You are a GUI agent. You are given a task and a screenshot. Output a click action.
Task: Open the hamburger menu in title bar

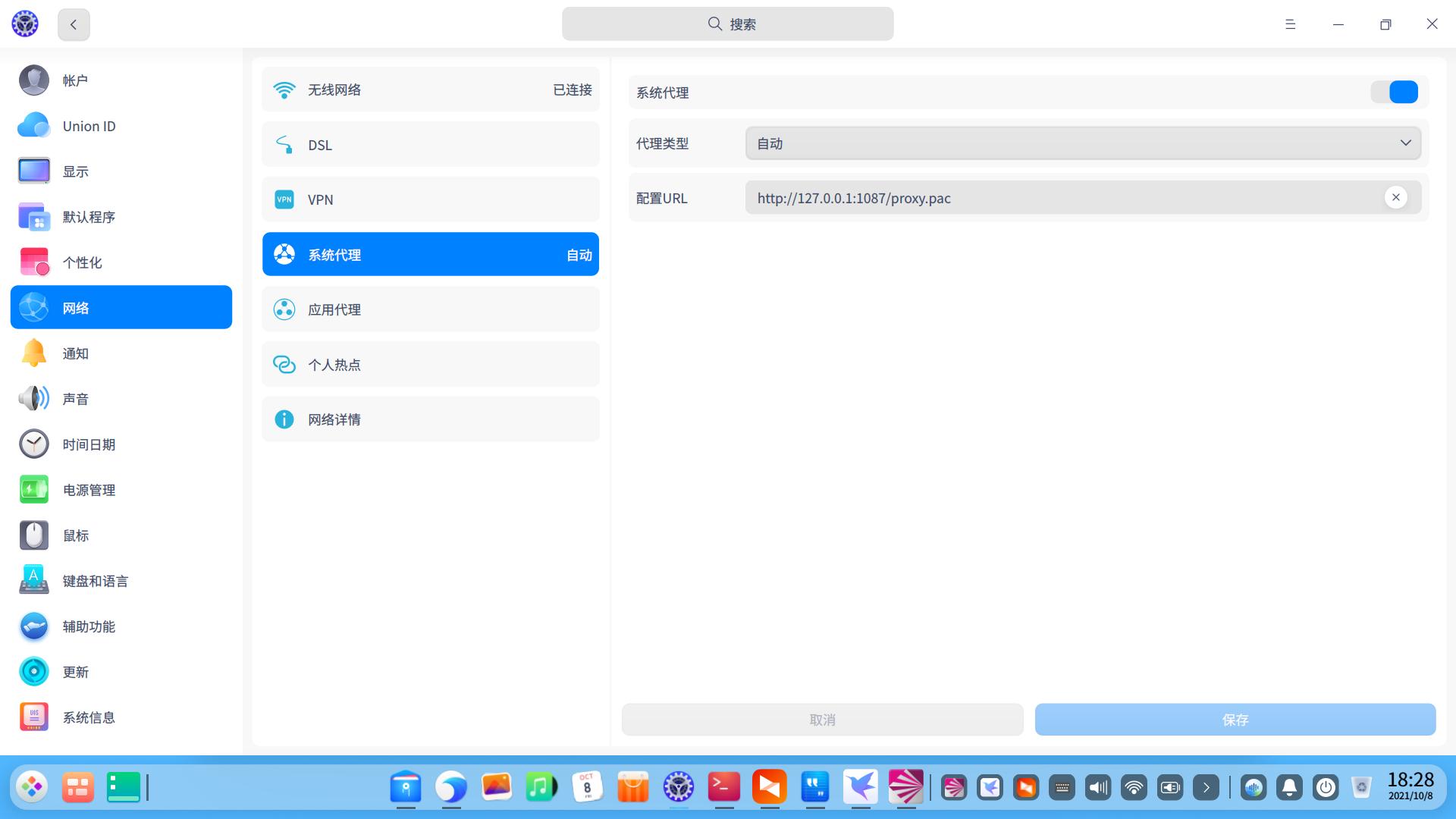point(1290,24)
